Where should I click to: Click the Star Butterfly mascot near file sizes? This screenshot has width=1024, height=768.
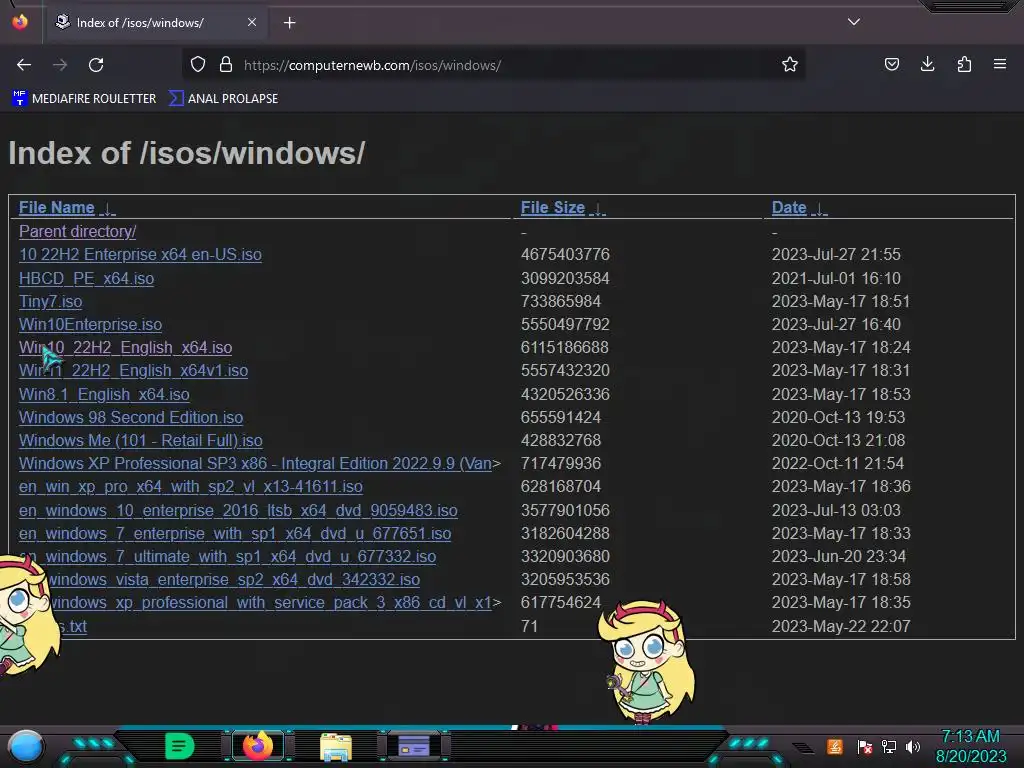(x=645, y=663)
